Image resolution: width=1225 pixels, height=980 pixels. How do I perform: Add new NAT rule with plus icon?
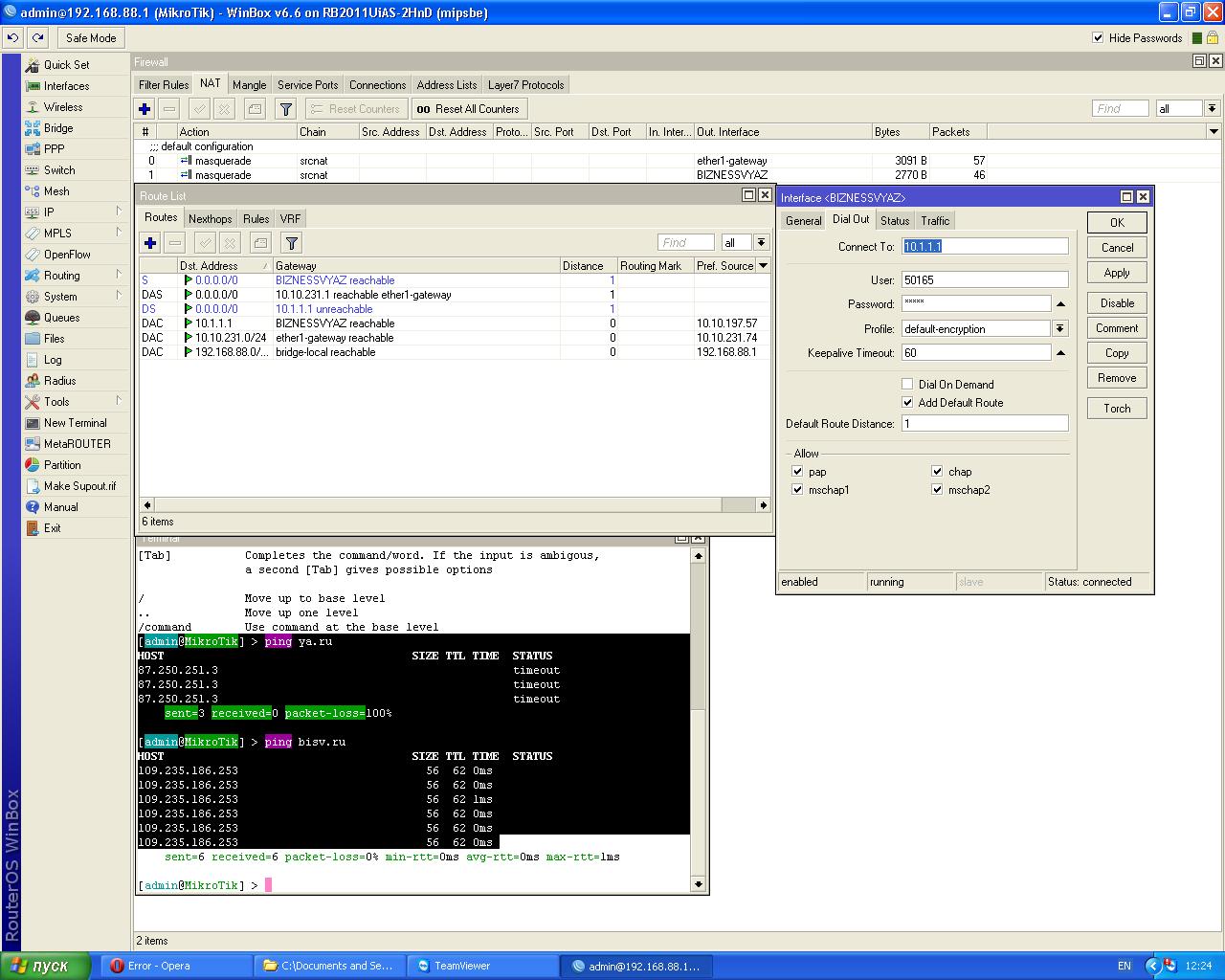click(145, 109)
